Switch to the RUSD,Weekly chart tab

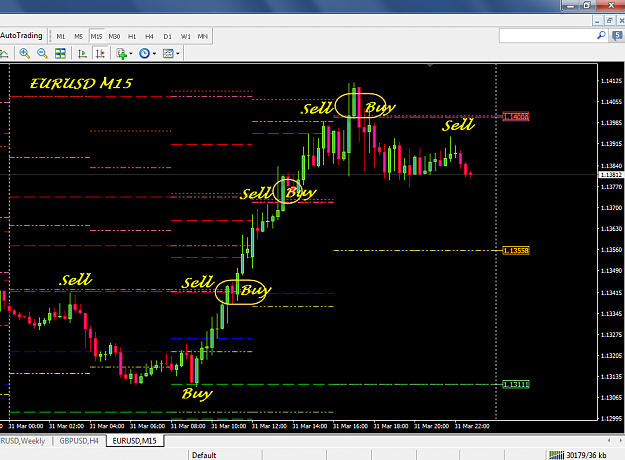23,441
